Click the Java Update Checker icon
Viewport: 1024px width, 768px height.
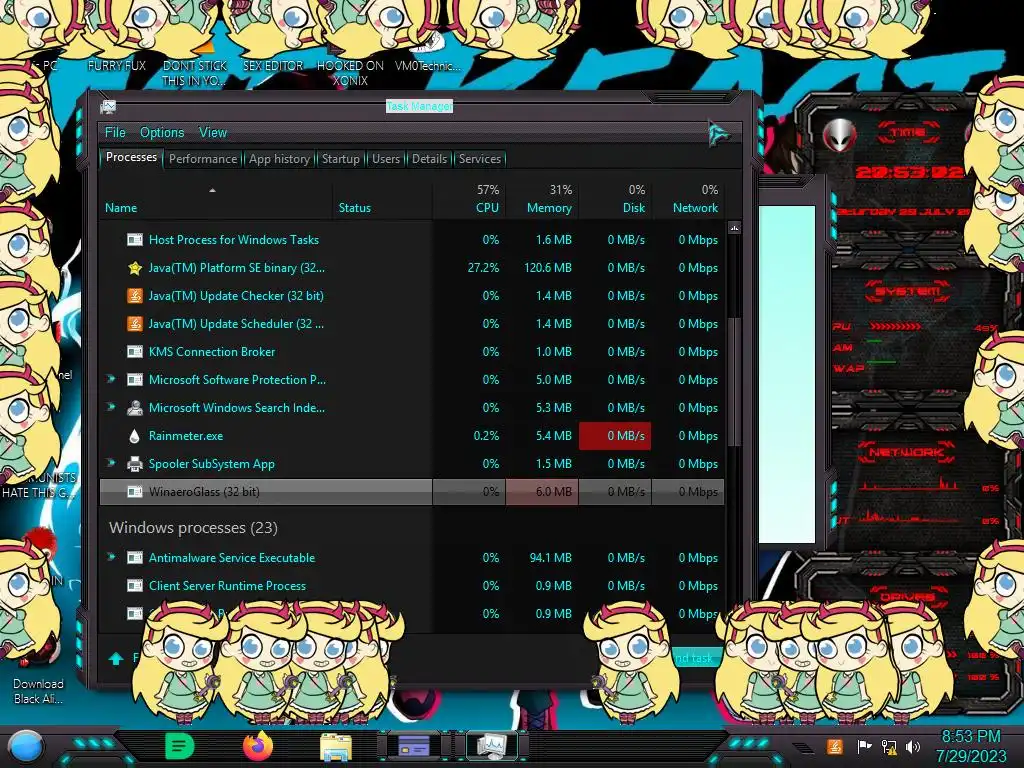pyautogui.click(x=135, y=296)
